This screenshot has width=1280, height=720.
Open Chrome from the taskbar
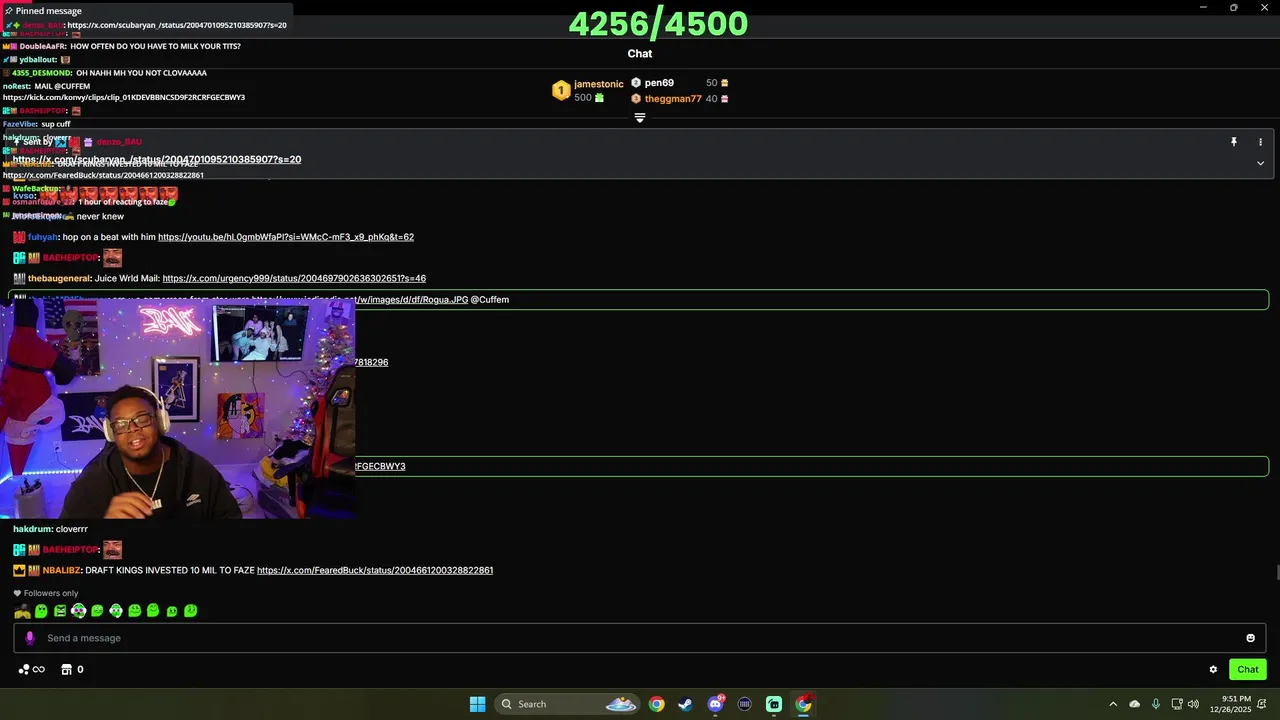click(656, 704)
